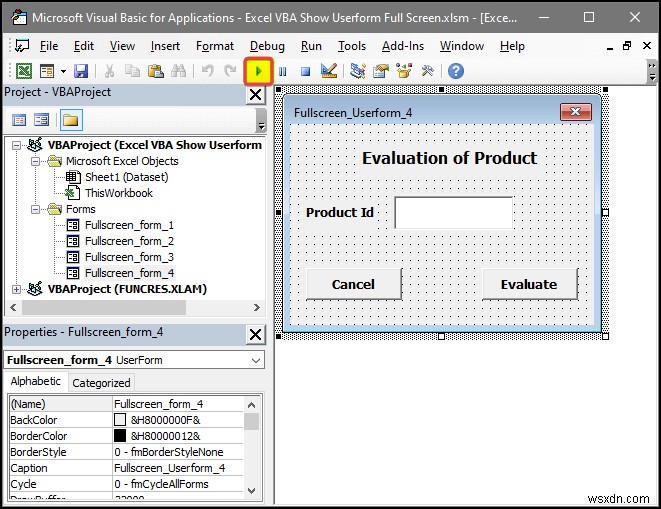Click the Cancel button on the UserForm
Image resolution: width=661 pixels, height=509 pixels.
coord(354,285)
